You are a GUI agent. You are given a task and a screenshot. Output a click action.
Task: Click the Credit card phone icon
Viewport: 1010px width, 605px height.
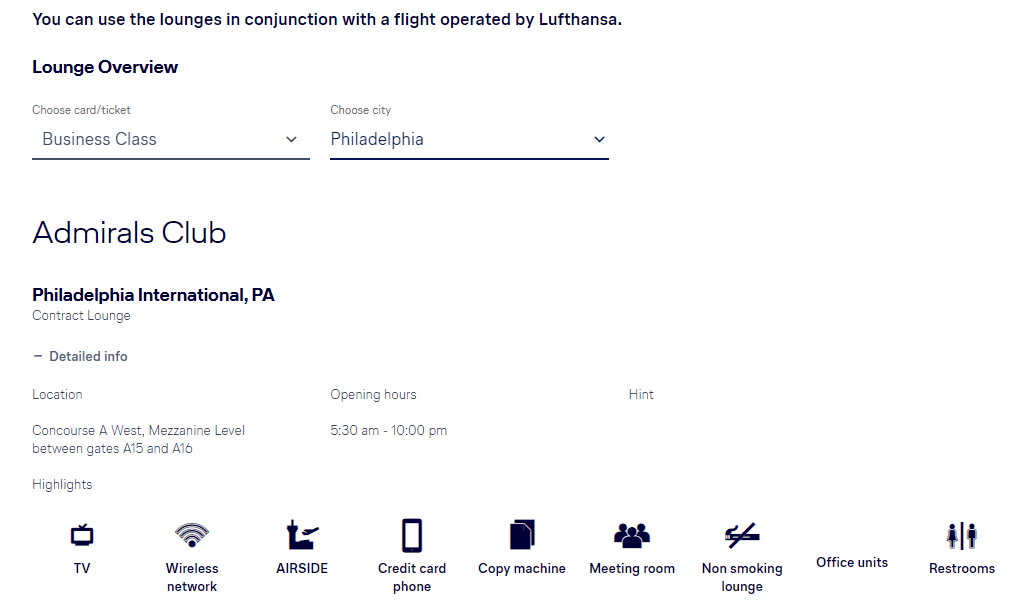(x=412, y=535)
